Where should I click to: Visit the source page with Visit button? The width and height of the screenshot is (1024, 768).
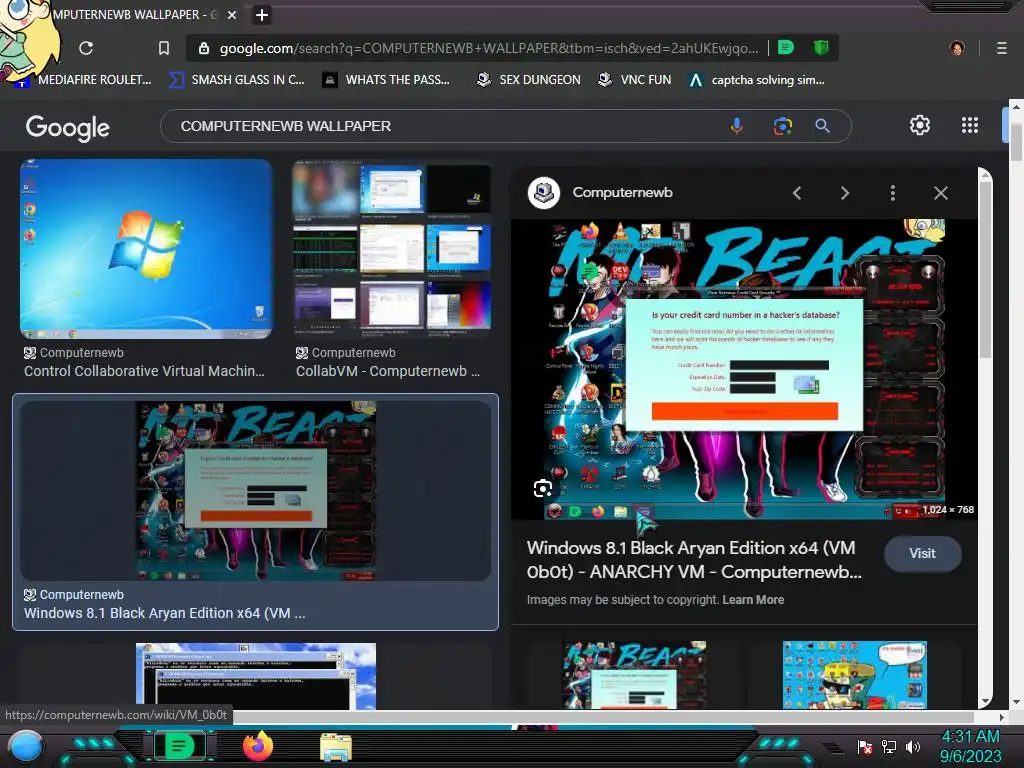tap(922, 553)
